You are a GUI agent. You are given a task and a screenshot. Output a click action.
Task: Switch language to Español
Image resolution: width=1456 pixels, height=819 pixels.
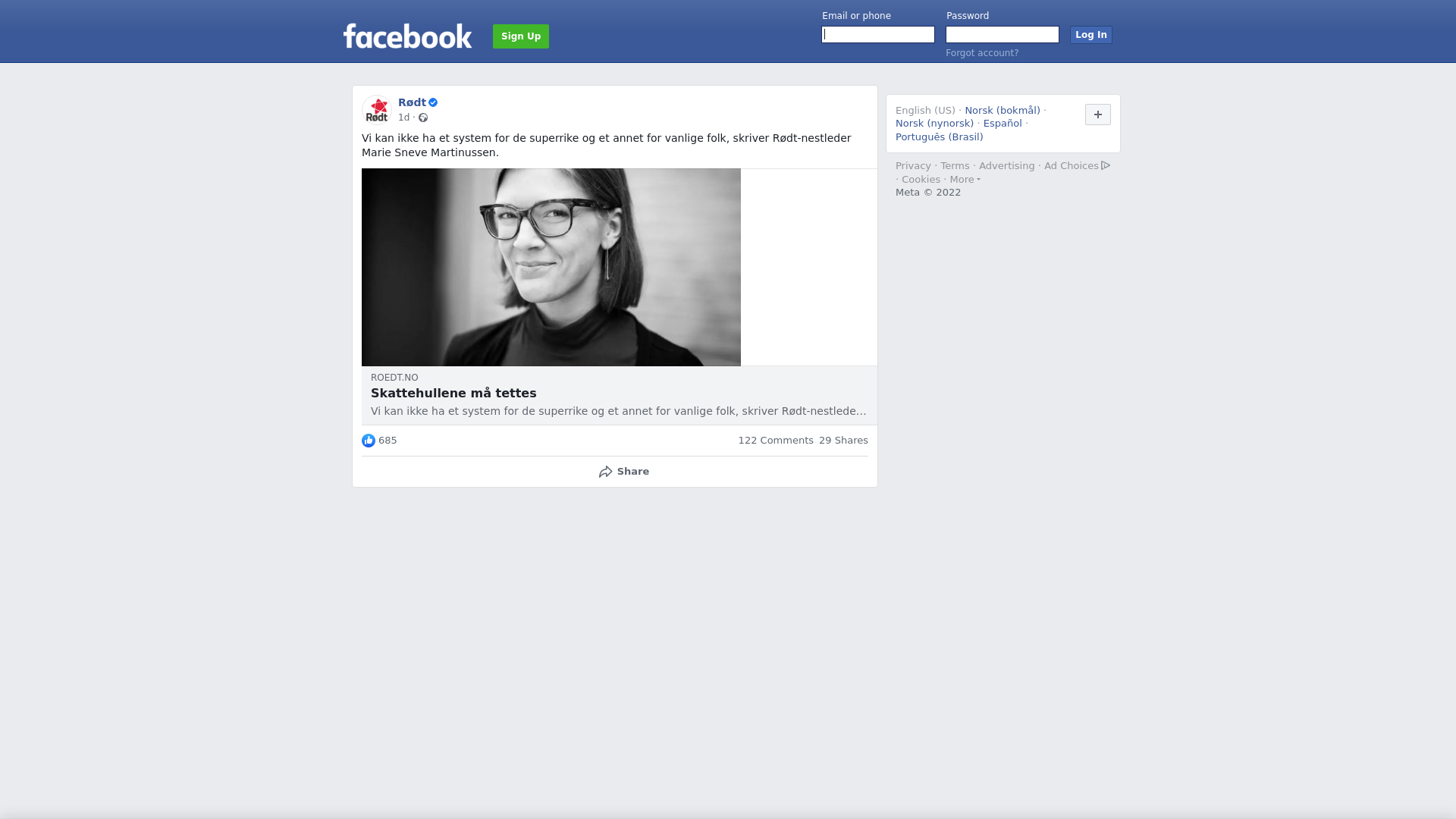(1003, 124)
